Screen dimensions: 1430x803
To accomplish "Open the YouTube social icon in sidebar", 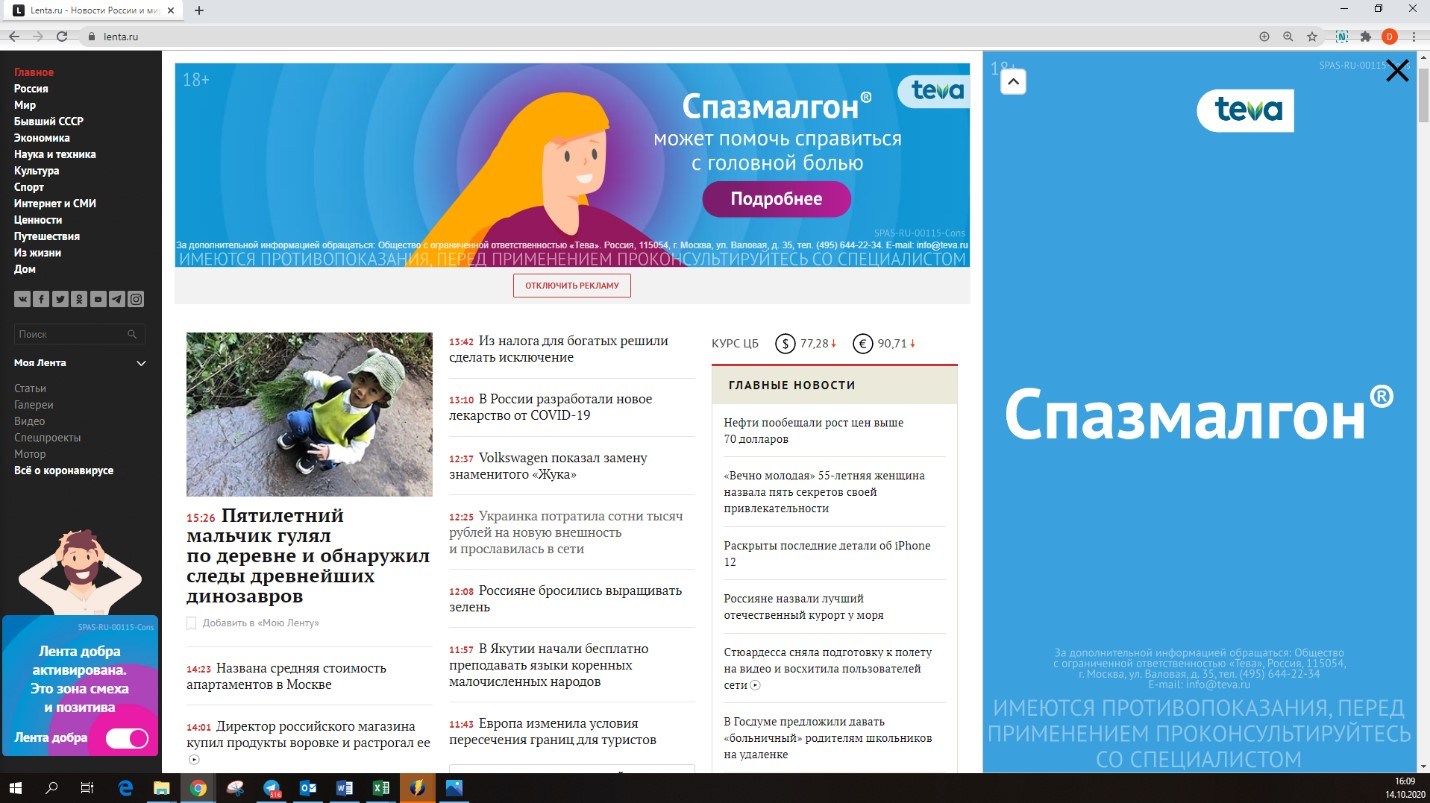I will coord(98,299).
